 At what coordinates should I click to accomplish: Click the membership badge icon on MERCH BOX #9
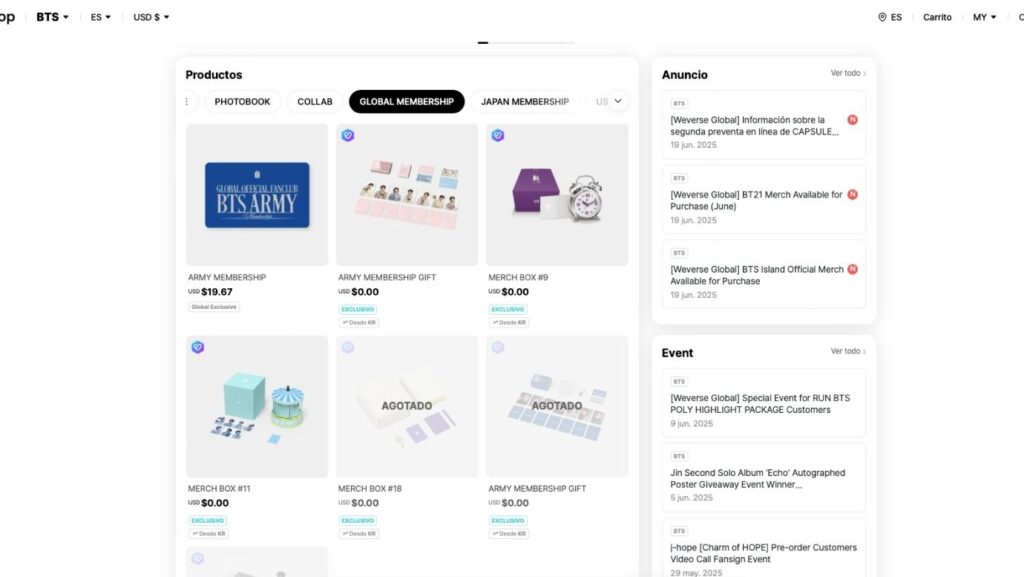(x=498, y=135)
